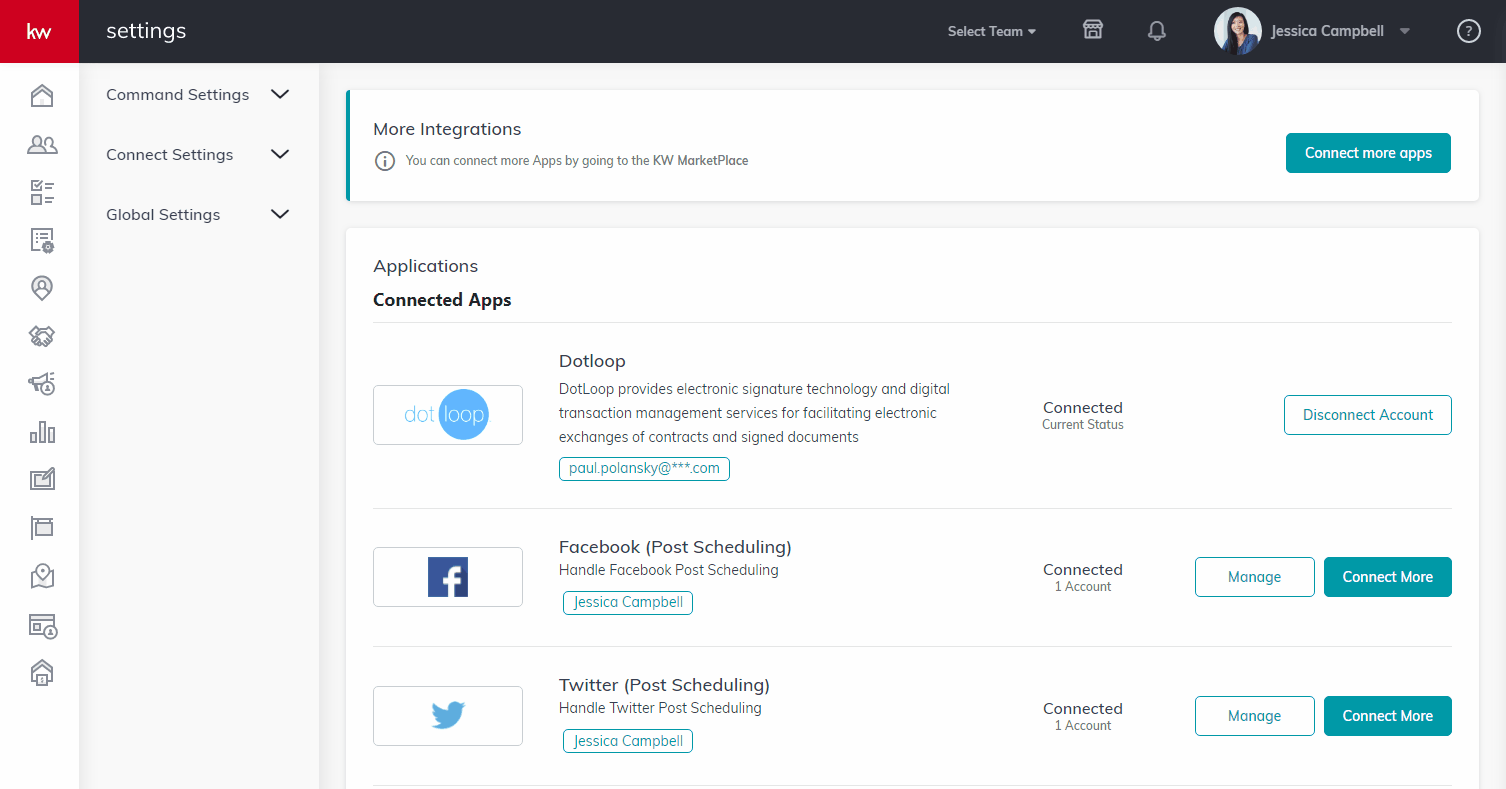Viewport: 1506px width, 789px height.
Task: Open the KW home dashboard icon
Action: [41, 95]
